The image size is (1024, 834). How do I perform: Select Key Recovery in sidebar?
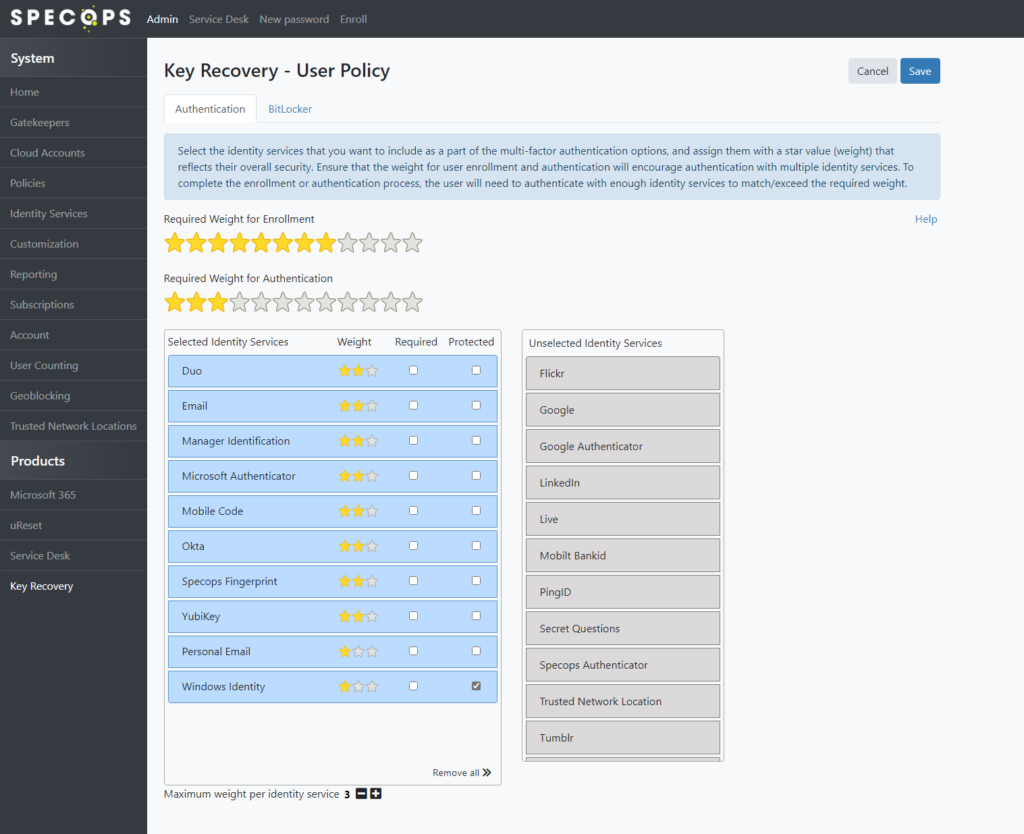(x=73, y=586)
